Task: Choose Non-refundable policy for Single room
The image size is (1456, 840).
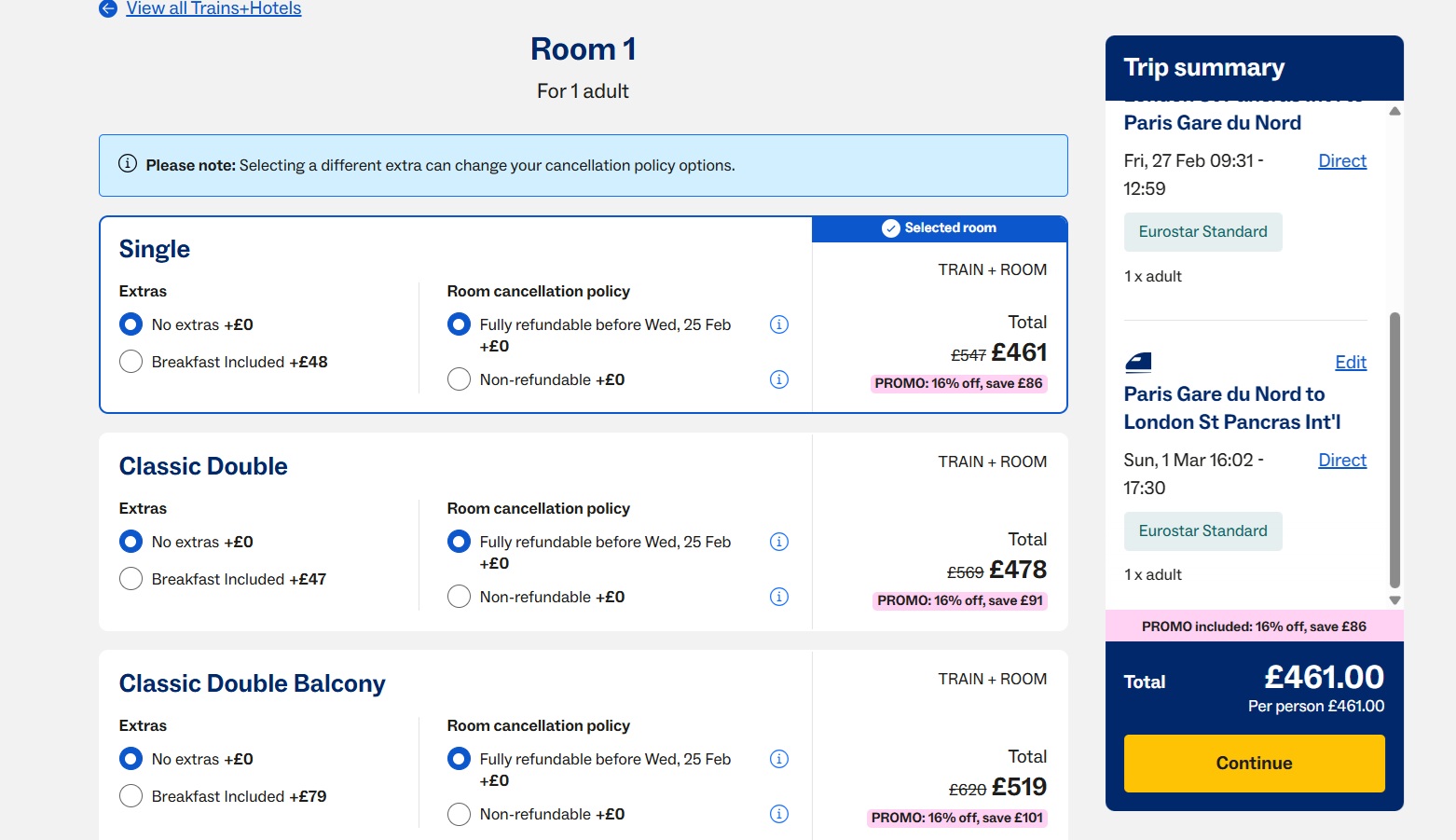Action: (x=459, y=379)
